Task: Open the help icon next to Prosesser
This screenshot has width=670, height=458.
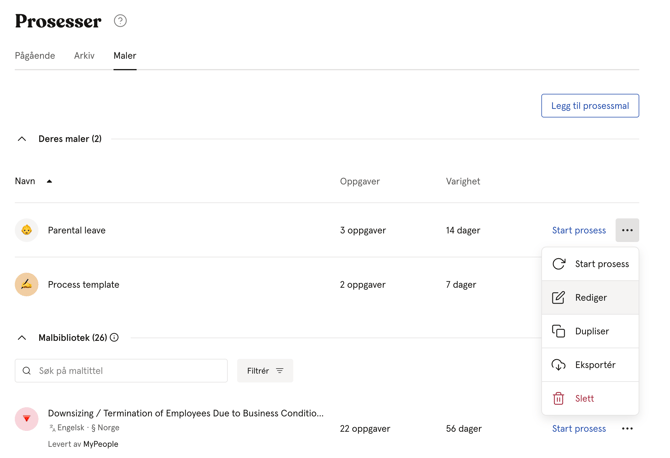Action: (x=120, y=21)
